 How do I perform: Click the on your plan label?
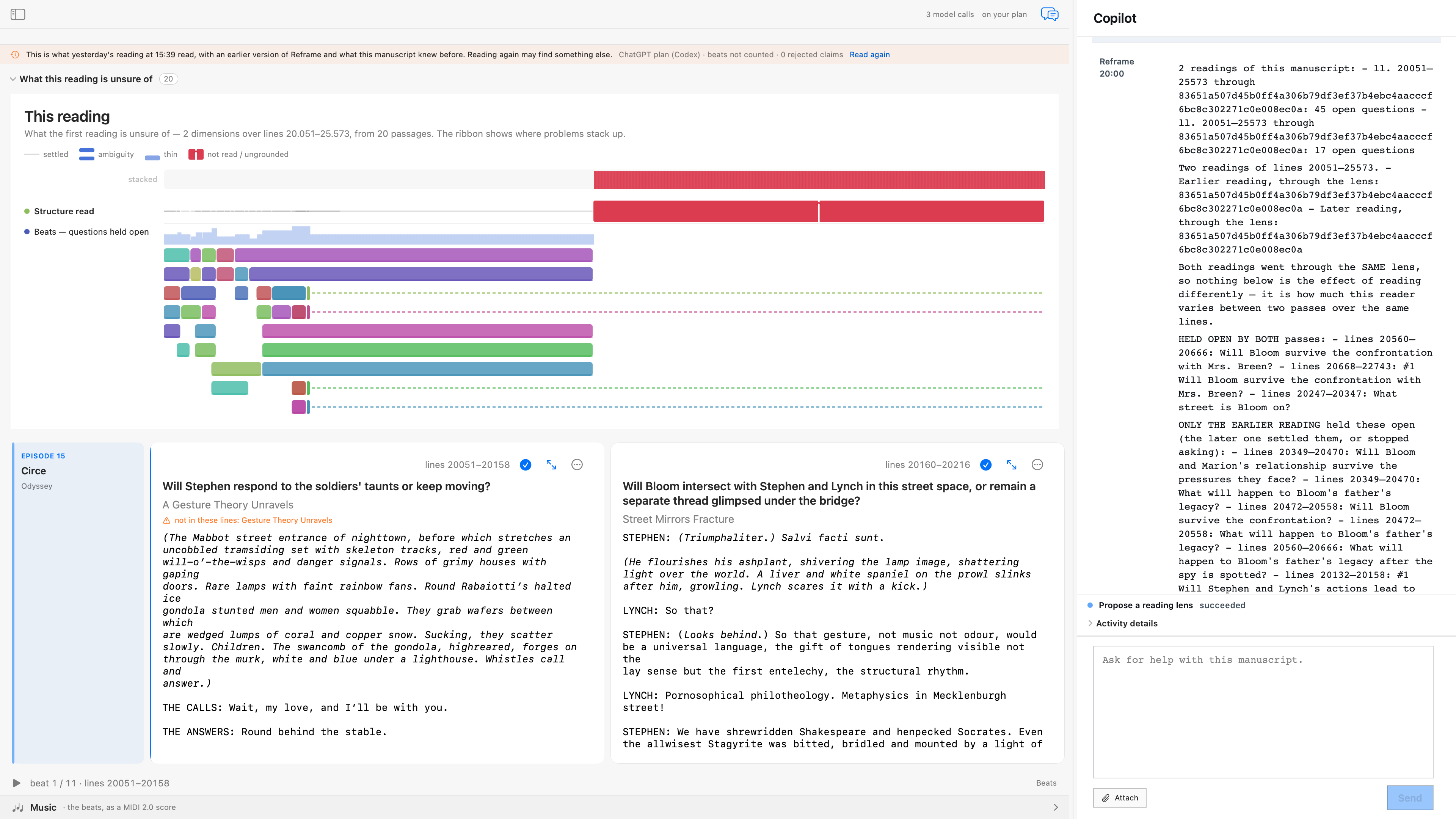1004,15
